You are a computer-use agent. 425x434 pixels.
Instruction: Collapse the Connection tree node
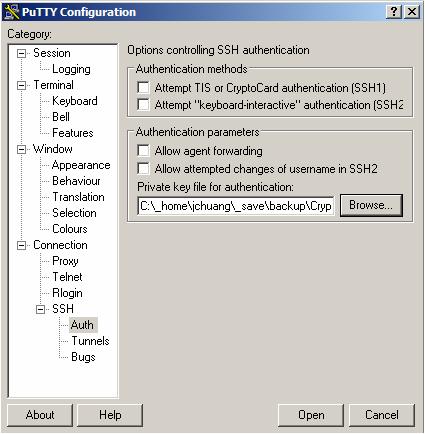click(22, 245)
